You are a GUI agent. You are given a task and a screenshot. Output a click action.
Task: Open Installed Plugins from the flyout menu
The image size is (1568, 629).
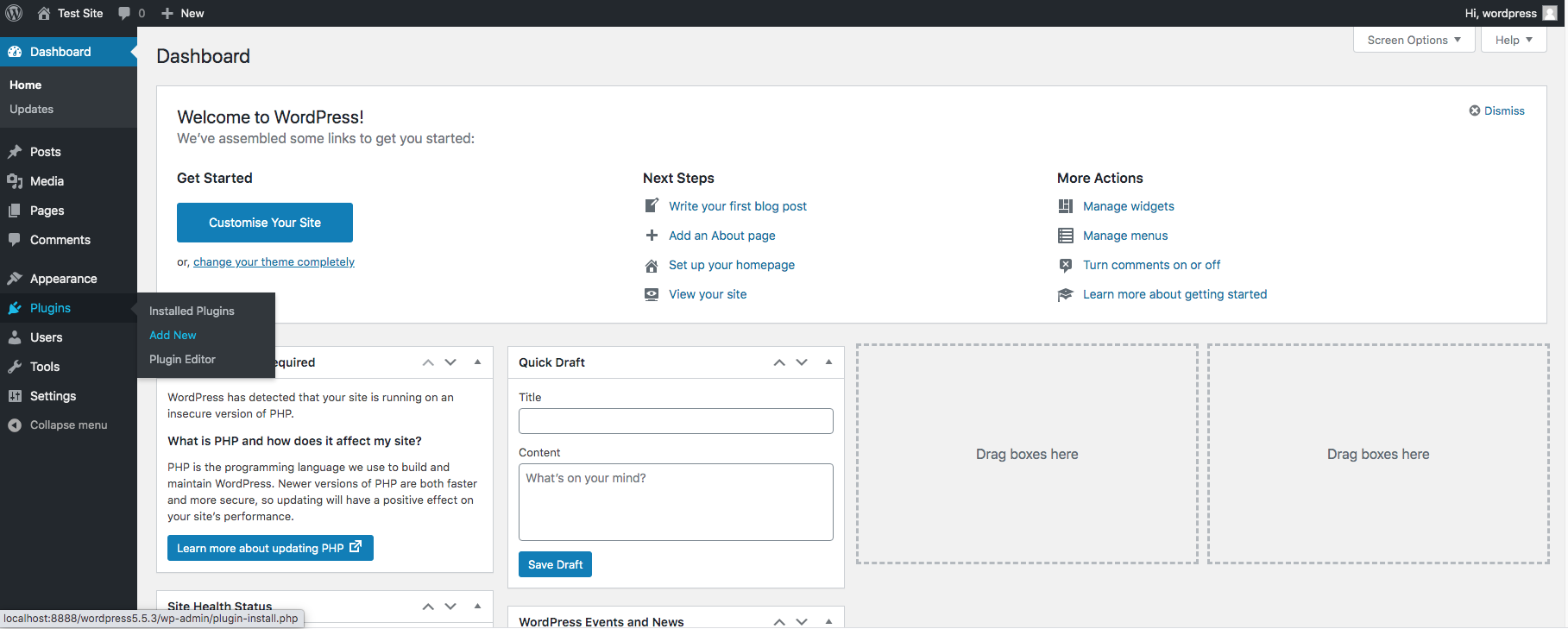tap(192, 311)
